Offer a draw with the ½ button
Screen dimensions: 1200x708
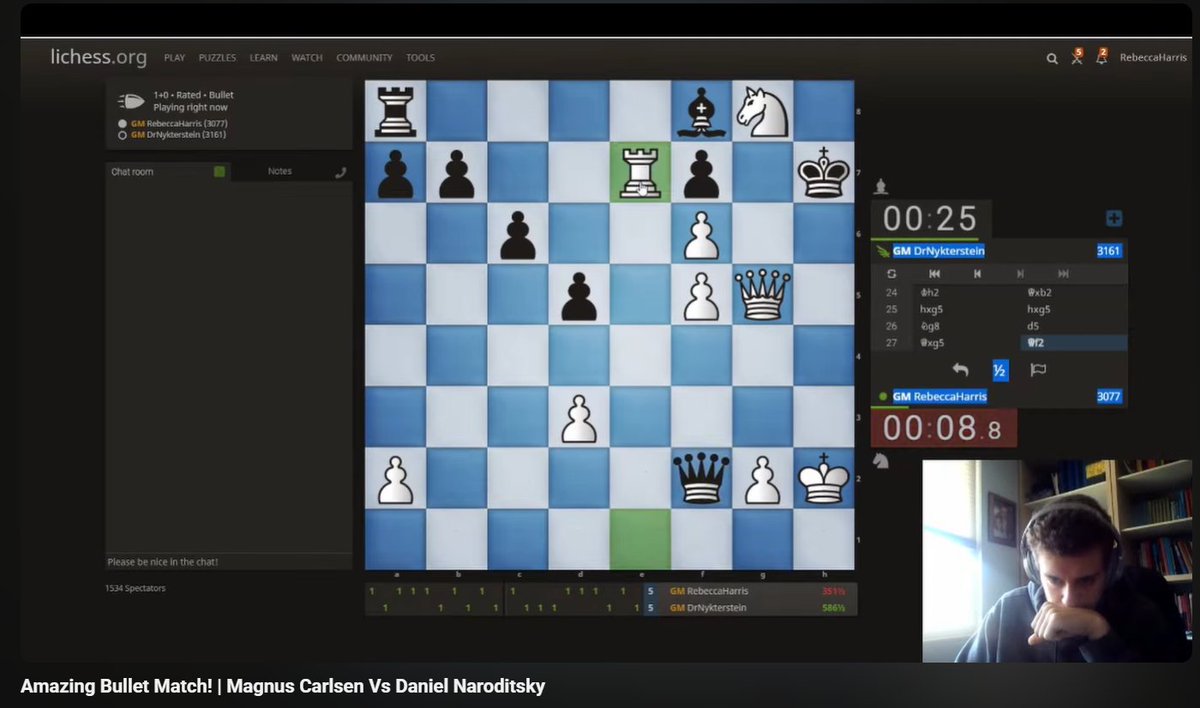[x=999, y=370]
